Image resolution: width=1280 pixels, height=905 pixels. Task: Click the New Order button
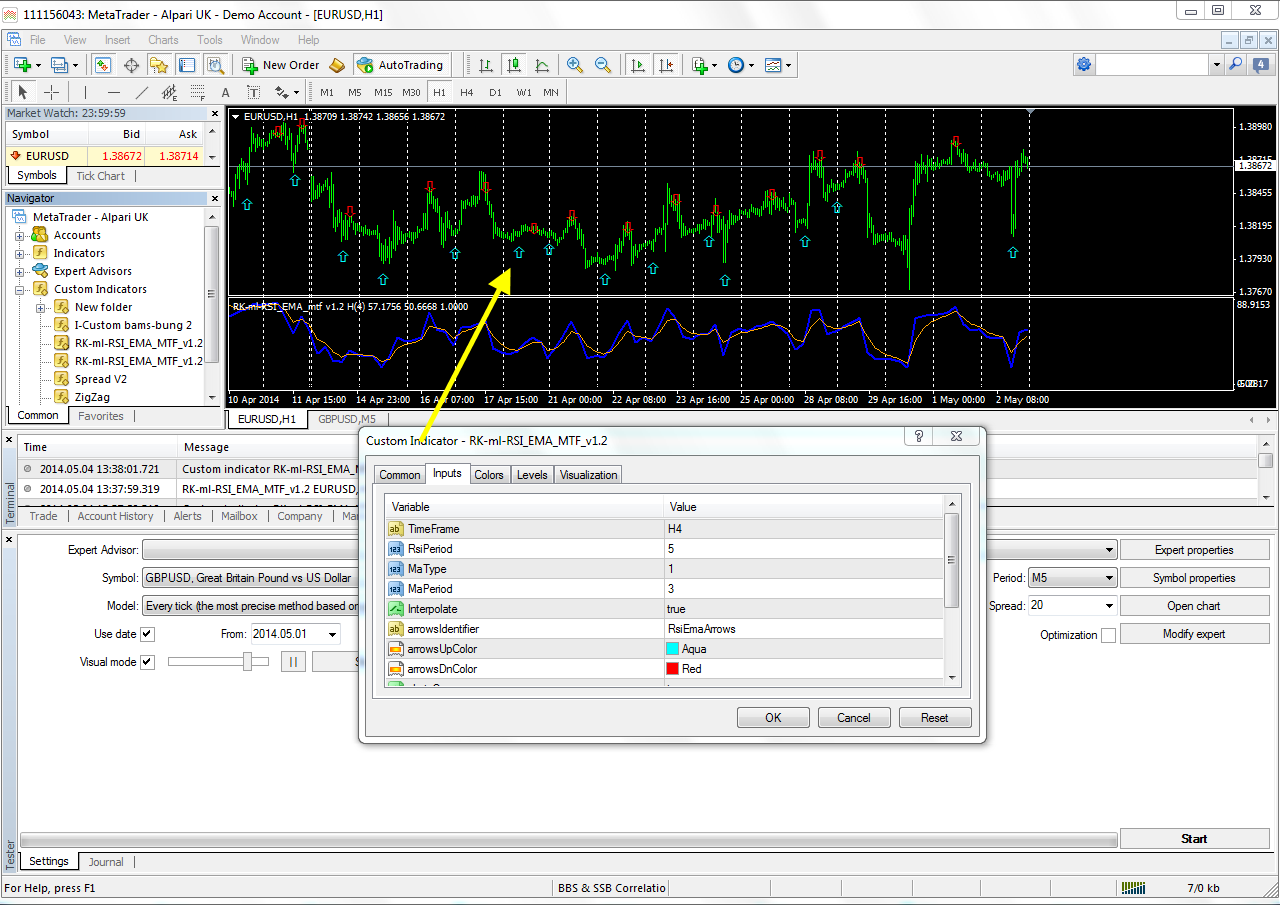(x=281, y=65)
